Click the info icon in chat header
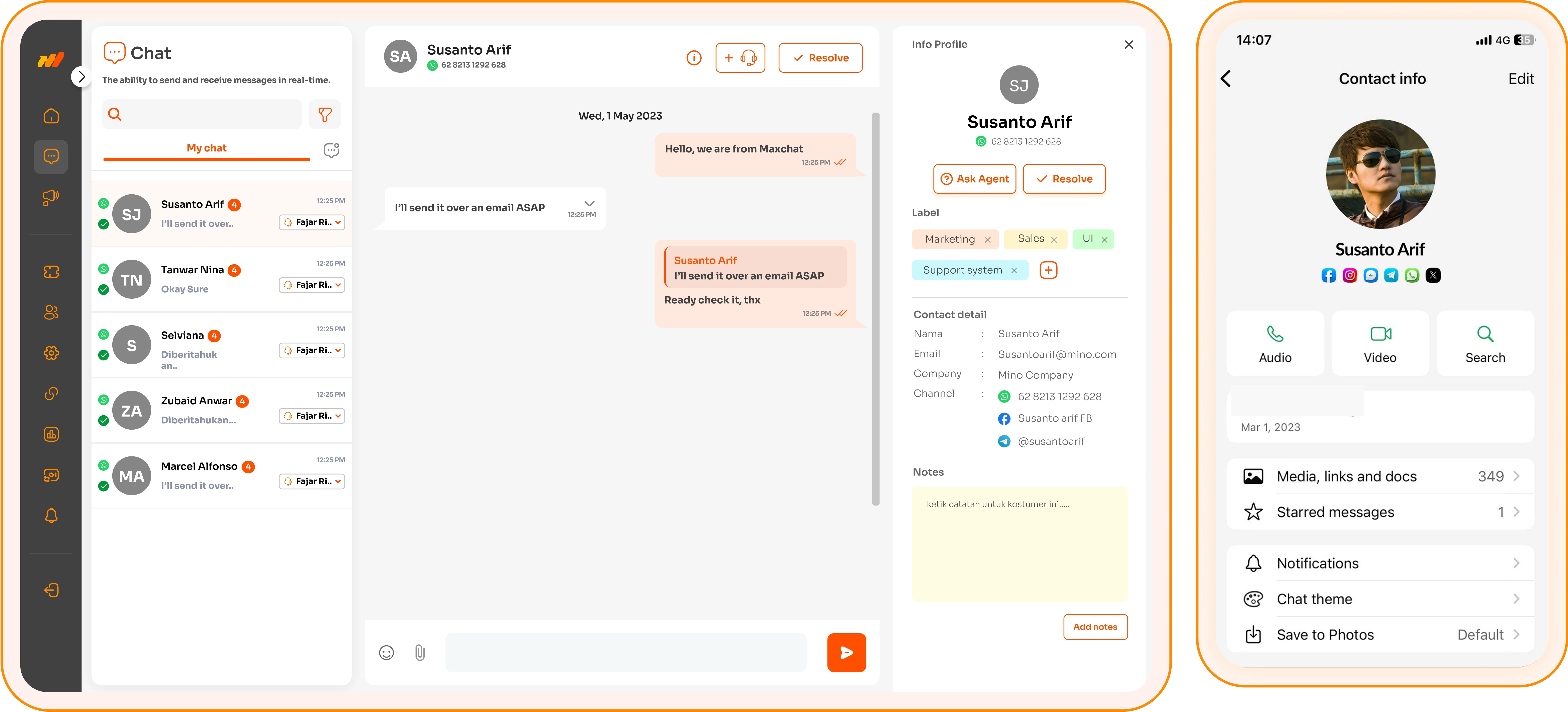Viewport: 1568px width, 712px height. click(694, 58)
